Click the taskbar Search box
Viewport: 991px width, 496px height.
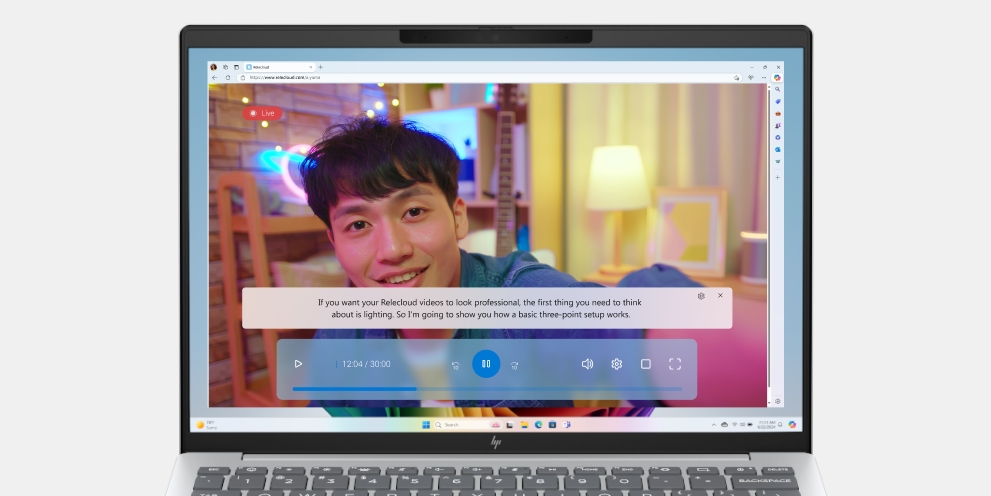point(468,425)
